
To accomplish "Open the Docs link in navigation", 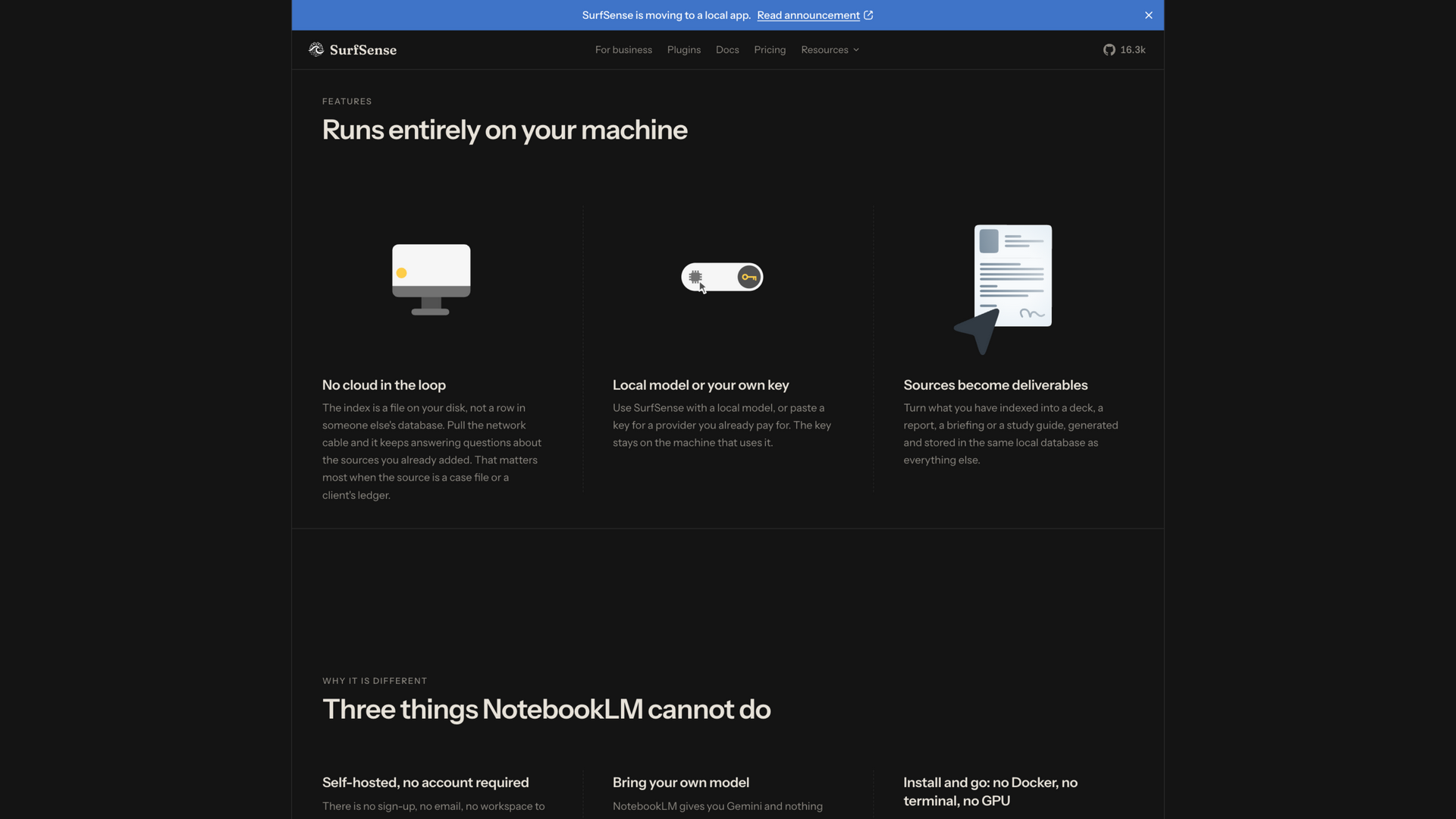I will 726,50.
